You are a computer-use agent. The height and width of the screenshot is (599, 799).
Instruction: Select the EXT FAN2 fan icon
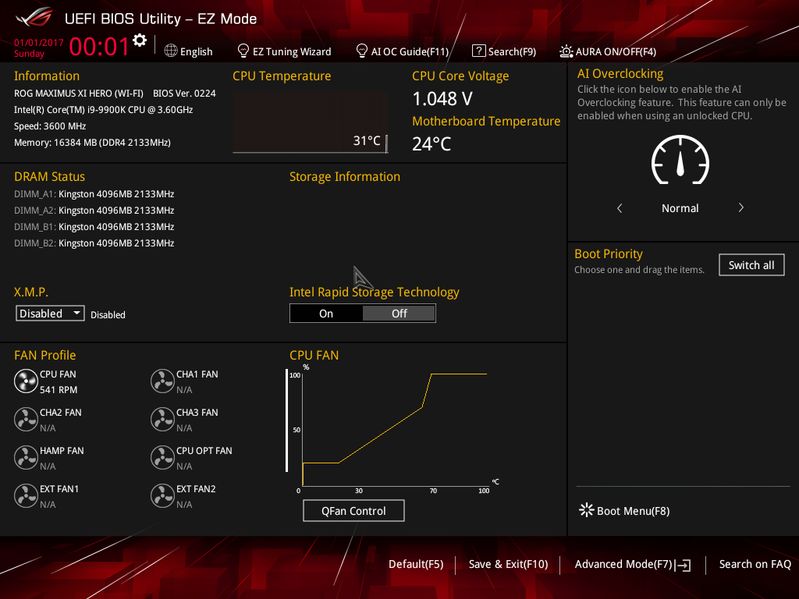coord(163,496)
